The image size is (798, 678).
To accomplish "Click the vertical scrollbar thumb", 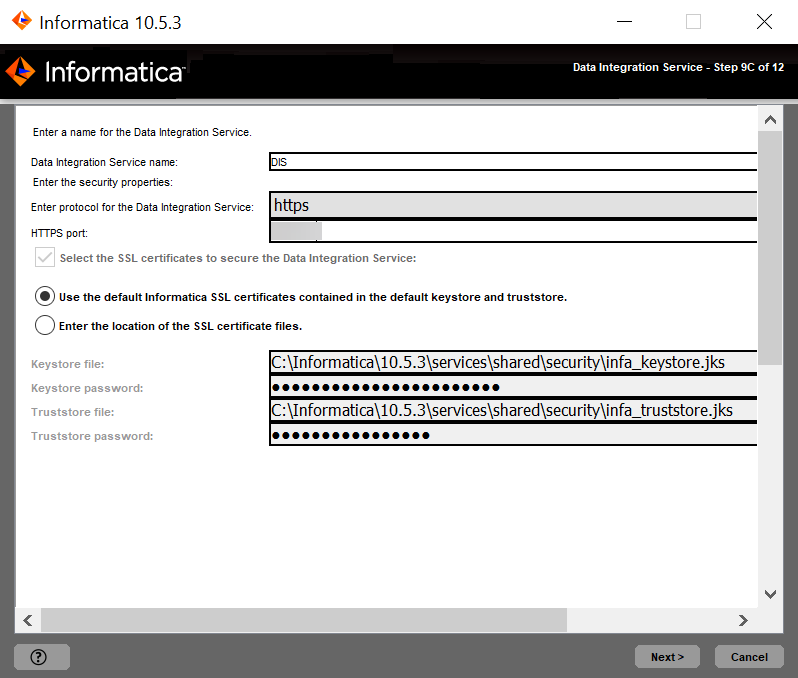I will click(x=770, y=248).
